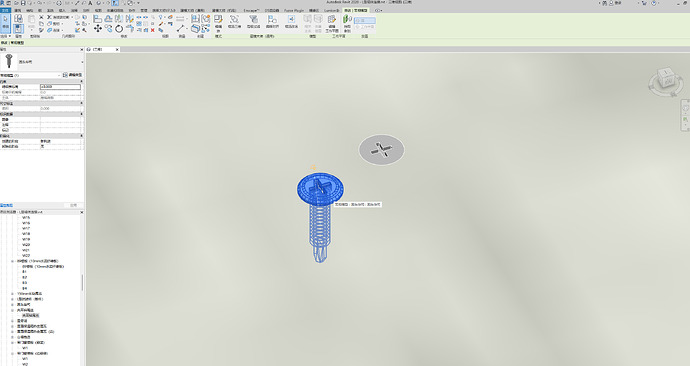This screenshot has width=690, height=366.
Task: Switch to the Lumion ribbon tab
Action: pyautogui.click(x=331, y=10)
